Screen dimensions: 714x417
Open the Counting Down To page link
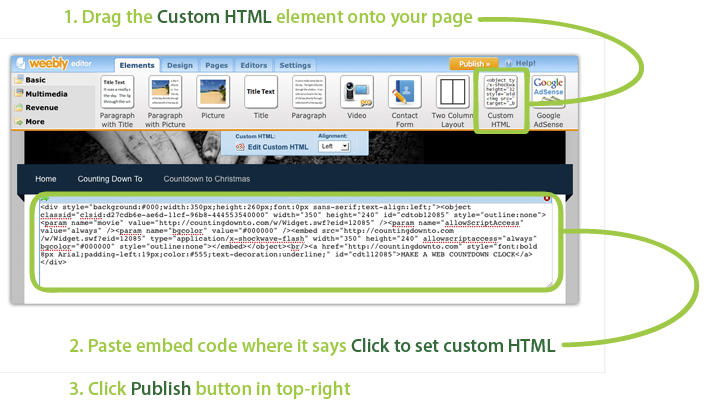pyautogui.click(x=110, y=179)
